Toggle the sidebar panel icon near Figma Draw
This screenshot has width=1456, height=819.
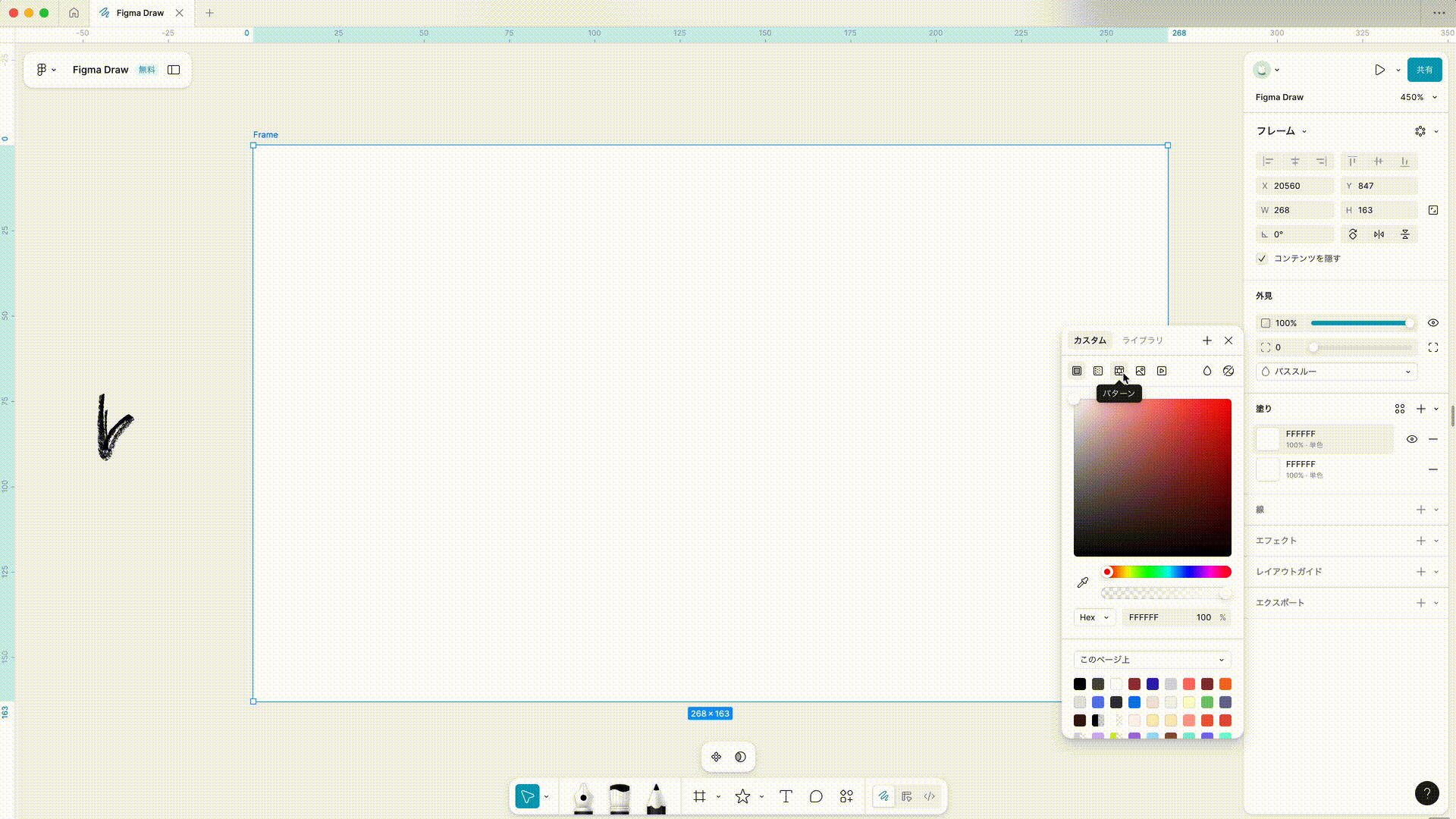point(174,70)
